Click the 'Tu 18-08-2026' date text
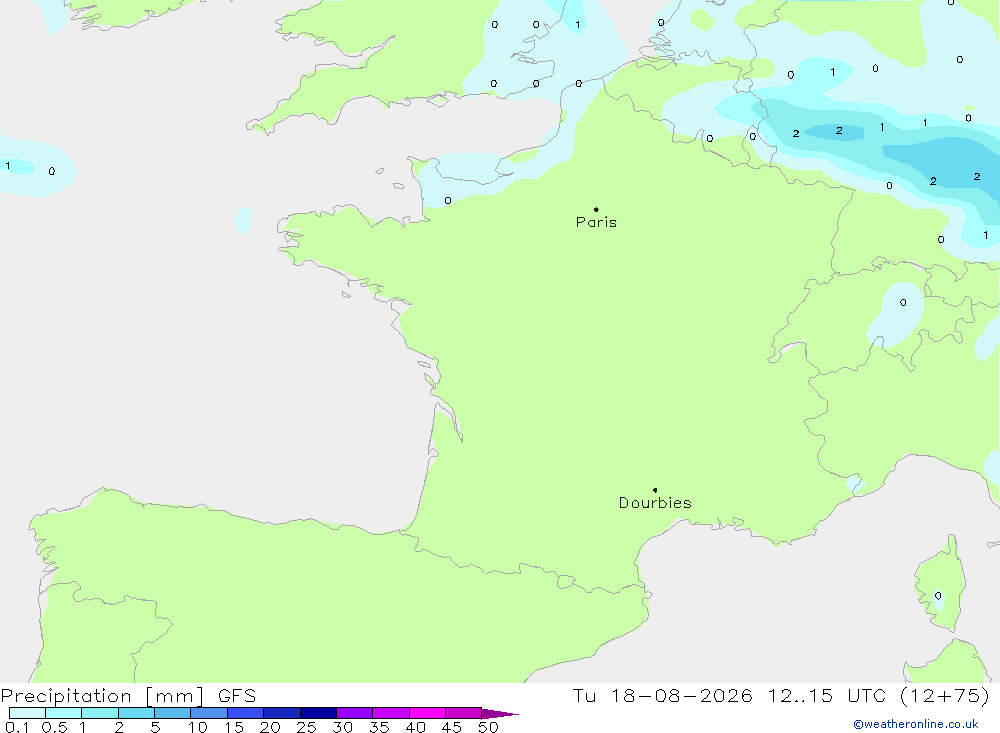The image size is (1000, 733). pyautogui.click(x=662, y=695)
